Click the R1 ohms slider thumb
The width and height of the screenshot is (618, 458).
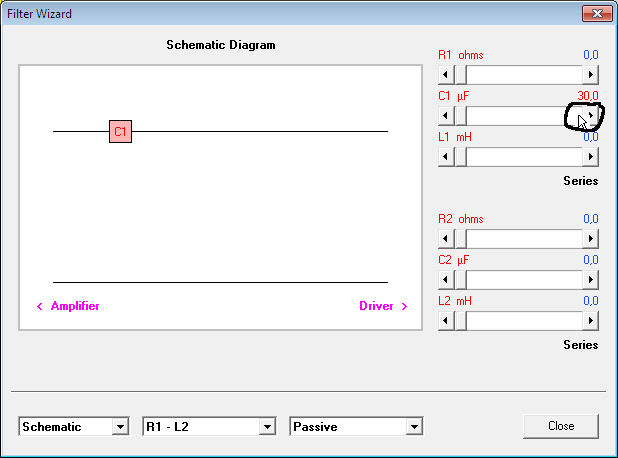pyautogui.click(x=460, y=75)
